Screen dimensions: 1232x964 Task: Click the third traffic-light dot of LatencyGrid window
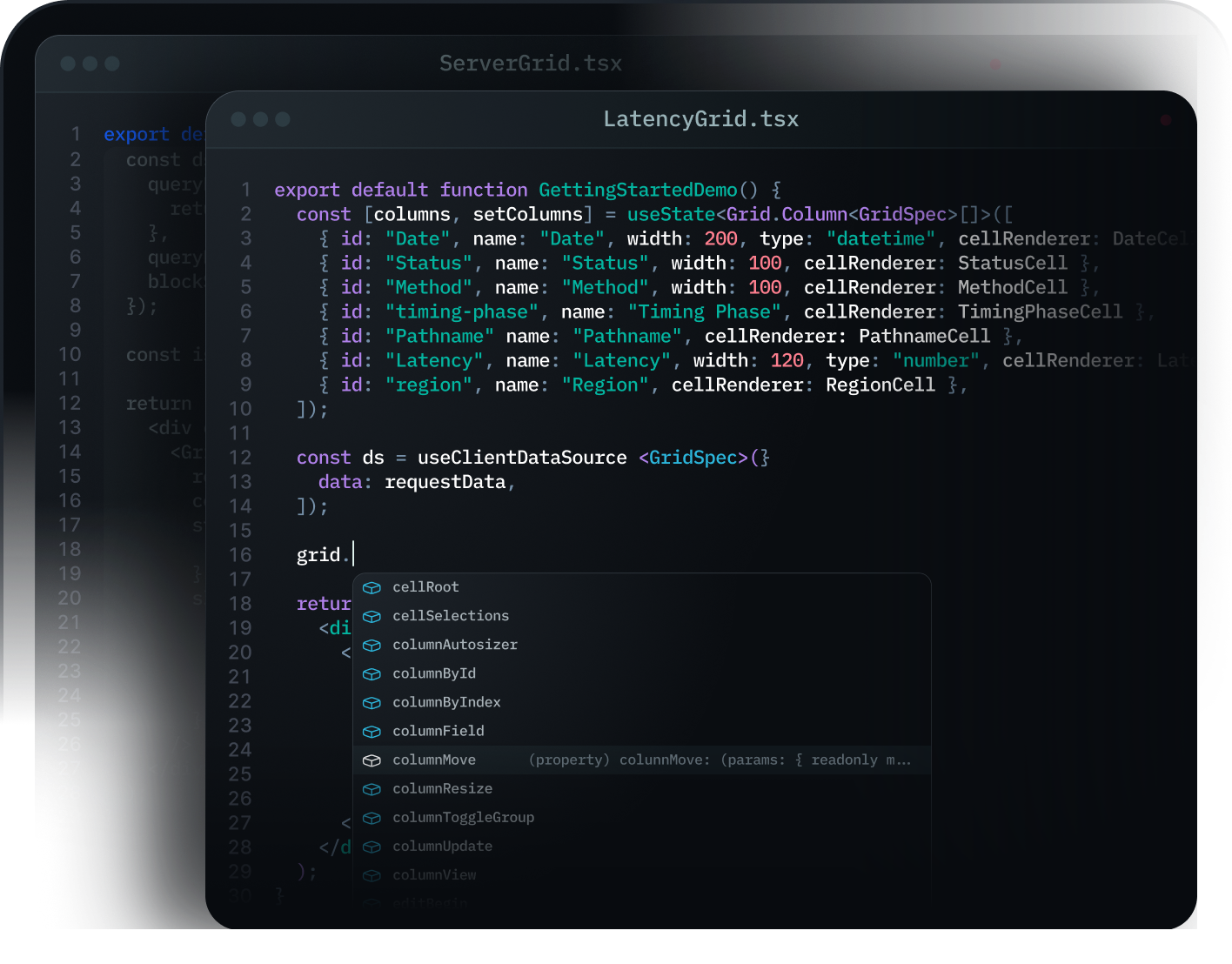283,119
